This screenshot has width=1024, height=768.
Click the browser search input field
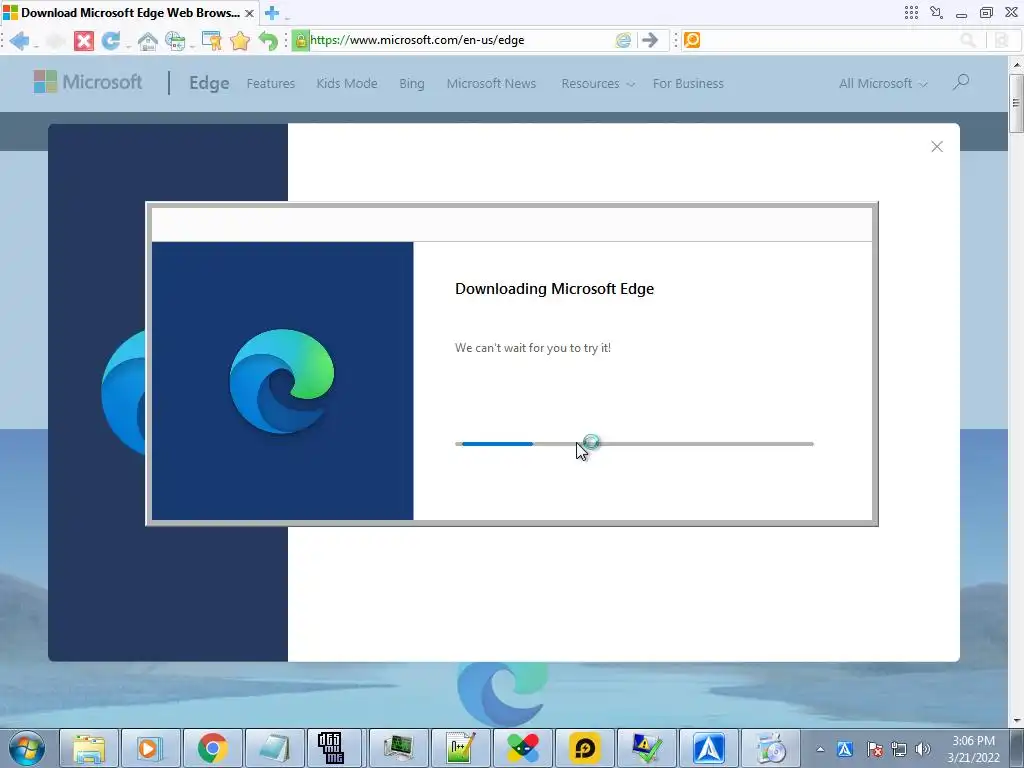pos(829,40)
